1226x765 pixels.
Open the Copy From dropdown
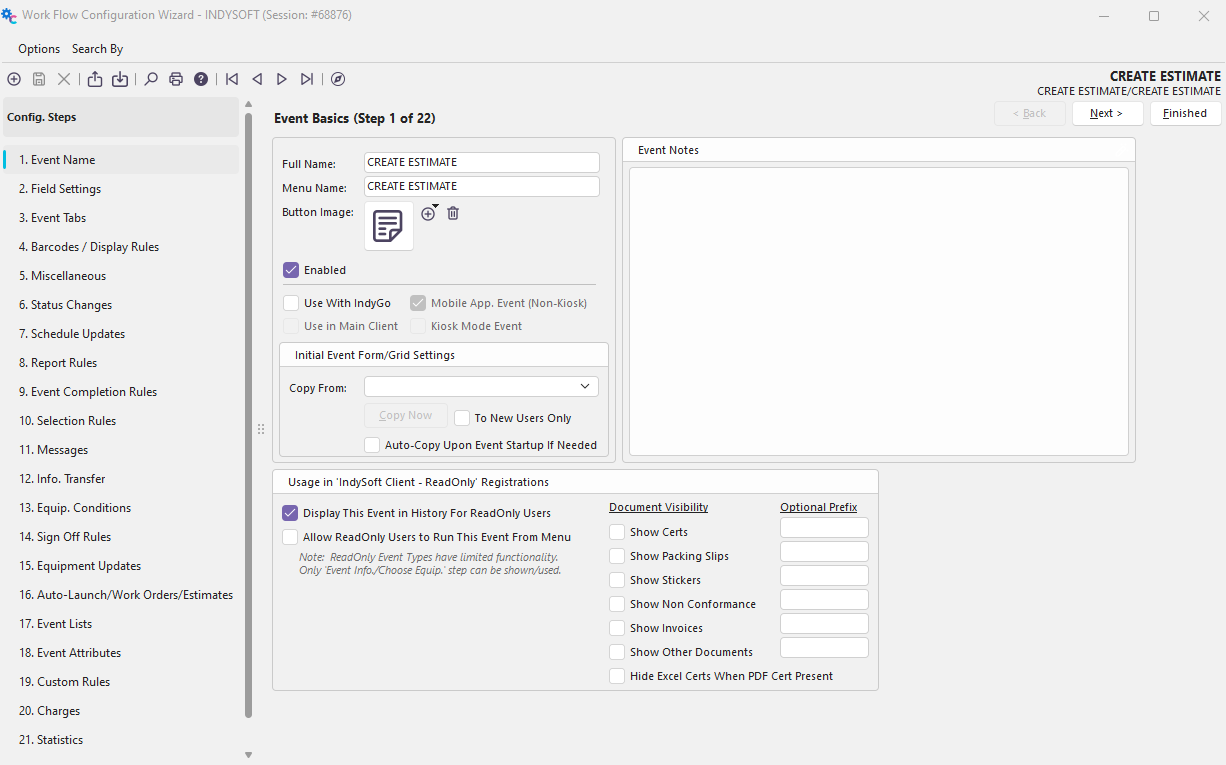pyautogui.click(x=585, y=387)
